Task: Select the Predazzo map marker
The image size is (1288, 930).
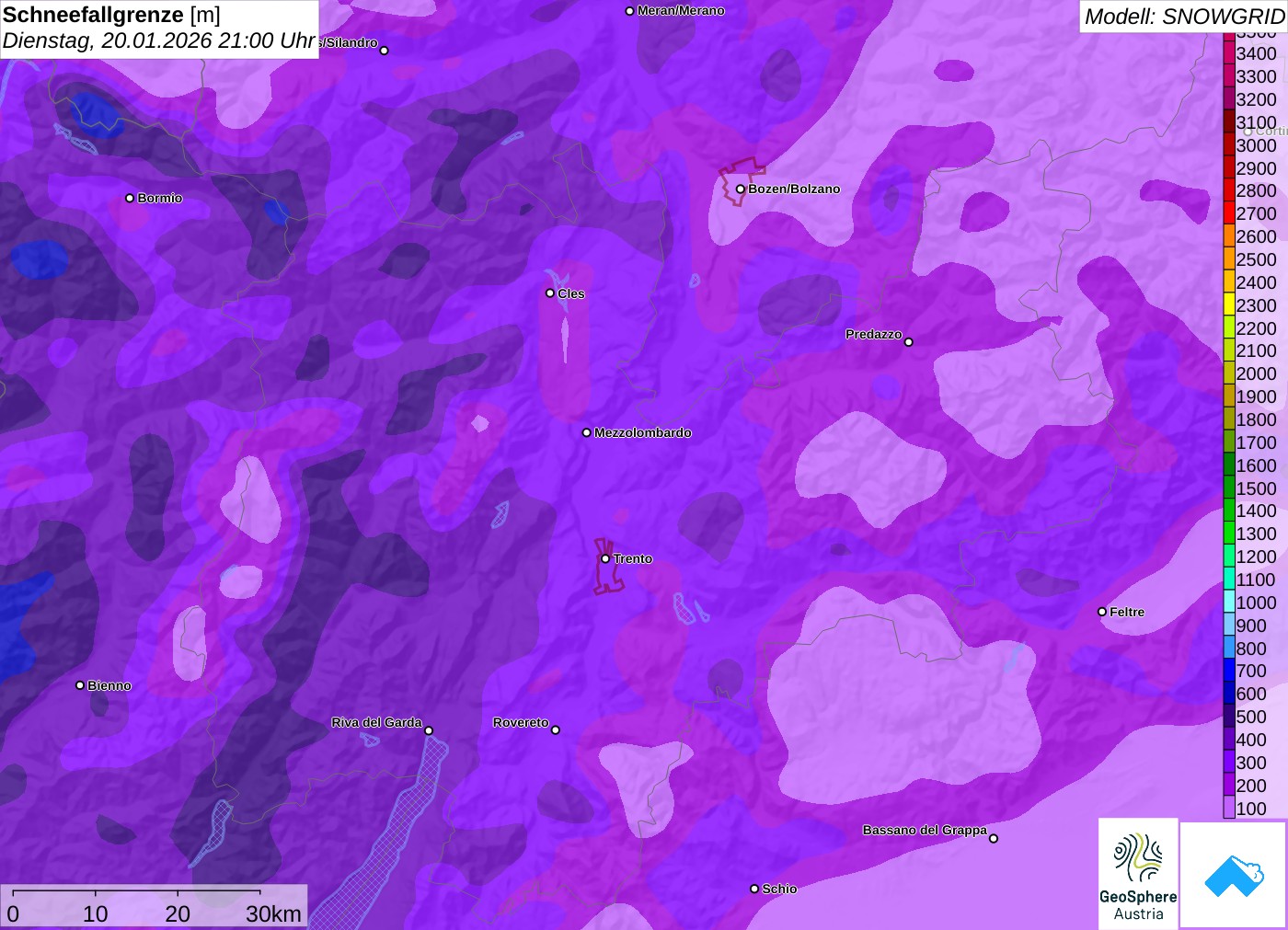Action: (908, 342)
